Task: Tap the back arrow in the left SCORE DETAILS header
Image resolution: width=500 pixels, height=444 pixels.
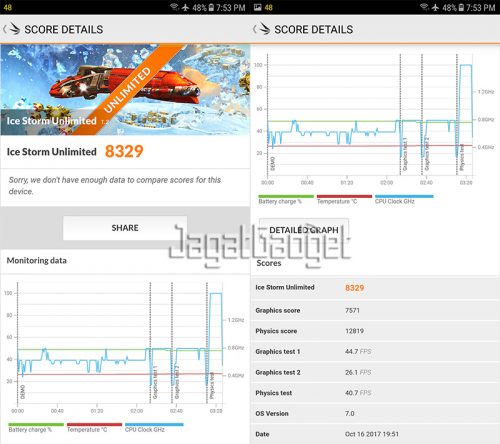Action: (5, 29)
